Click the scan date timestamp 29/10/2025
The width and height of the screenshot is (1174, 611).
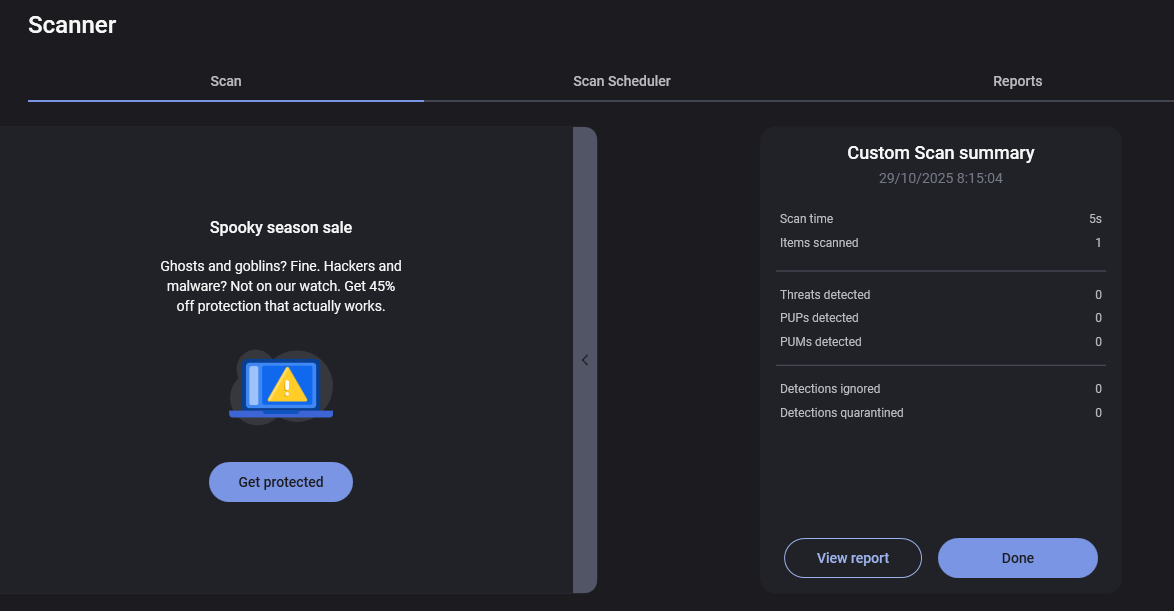(x=940, y=179)
